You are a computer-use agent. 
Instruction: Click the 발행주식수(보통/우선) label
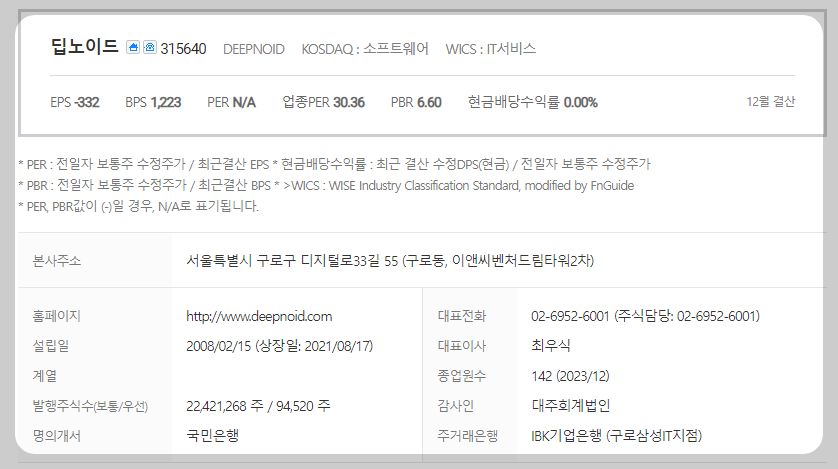pyautogui.click(x=90, y=406)
